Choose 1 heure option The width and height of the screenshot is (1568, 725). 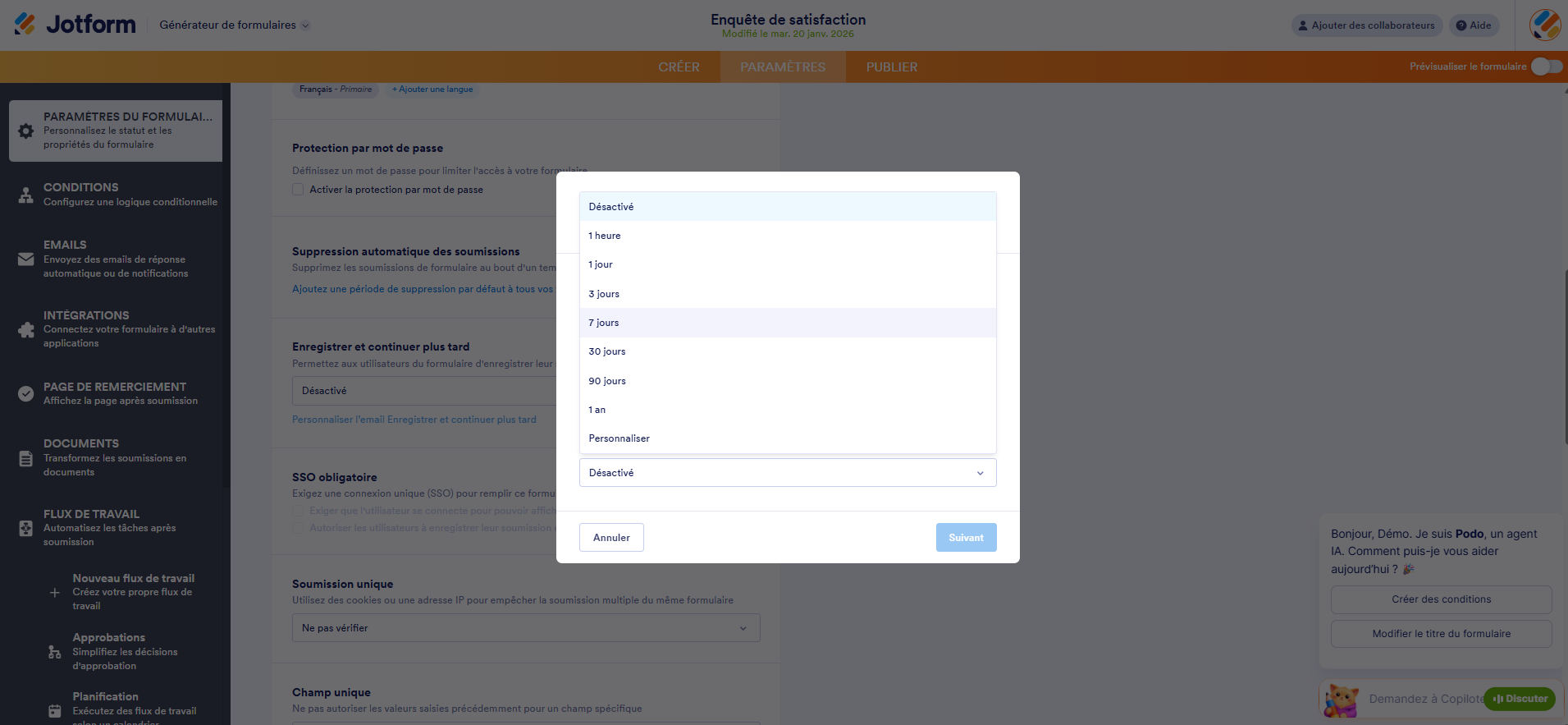pyautogui.click(x=788, y=236)
